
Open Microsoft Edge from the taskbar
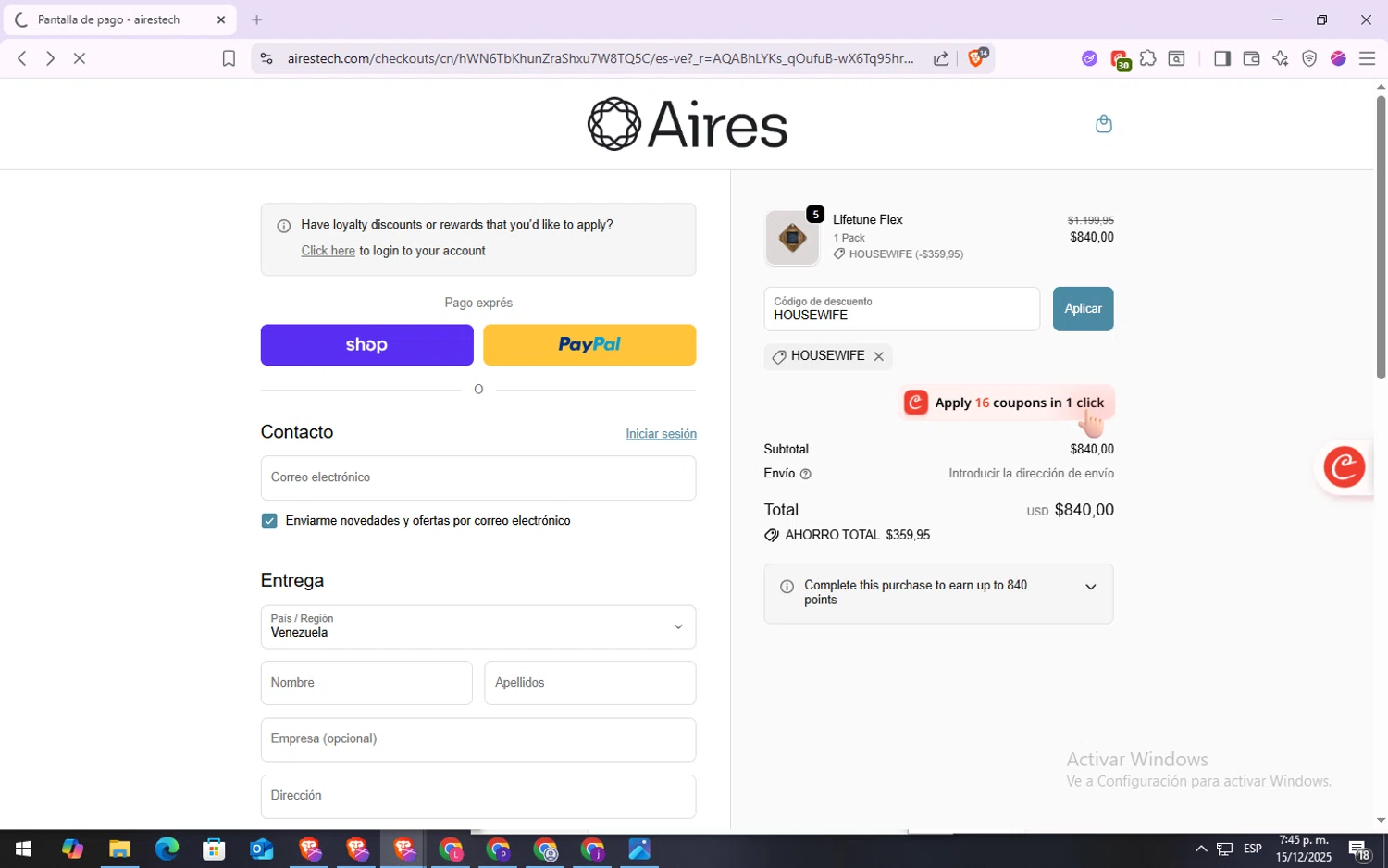point(167,849)
